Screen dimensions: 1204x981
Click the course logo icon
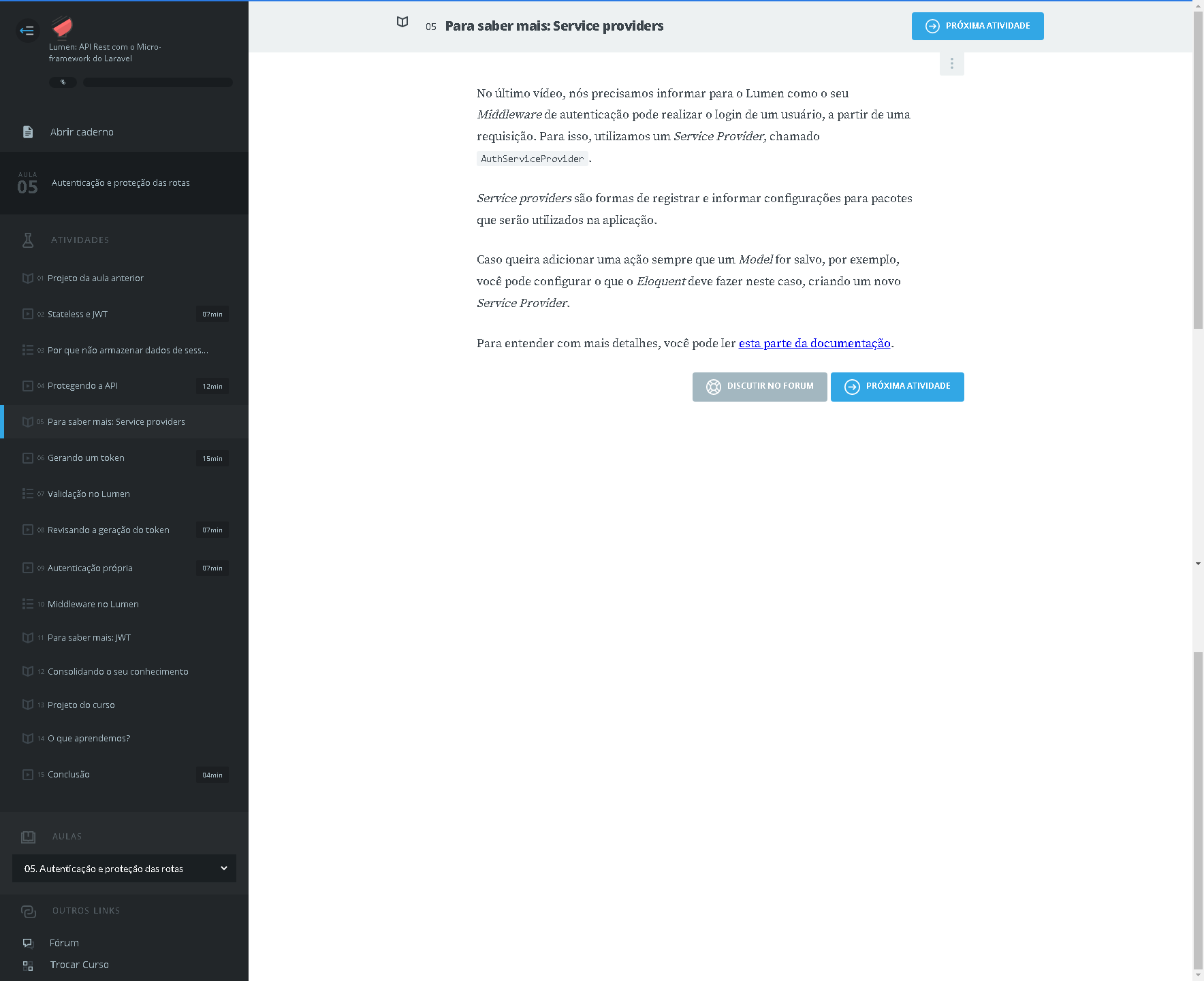click(62, 27)
